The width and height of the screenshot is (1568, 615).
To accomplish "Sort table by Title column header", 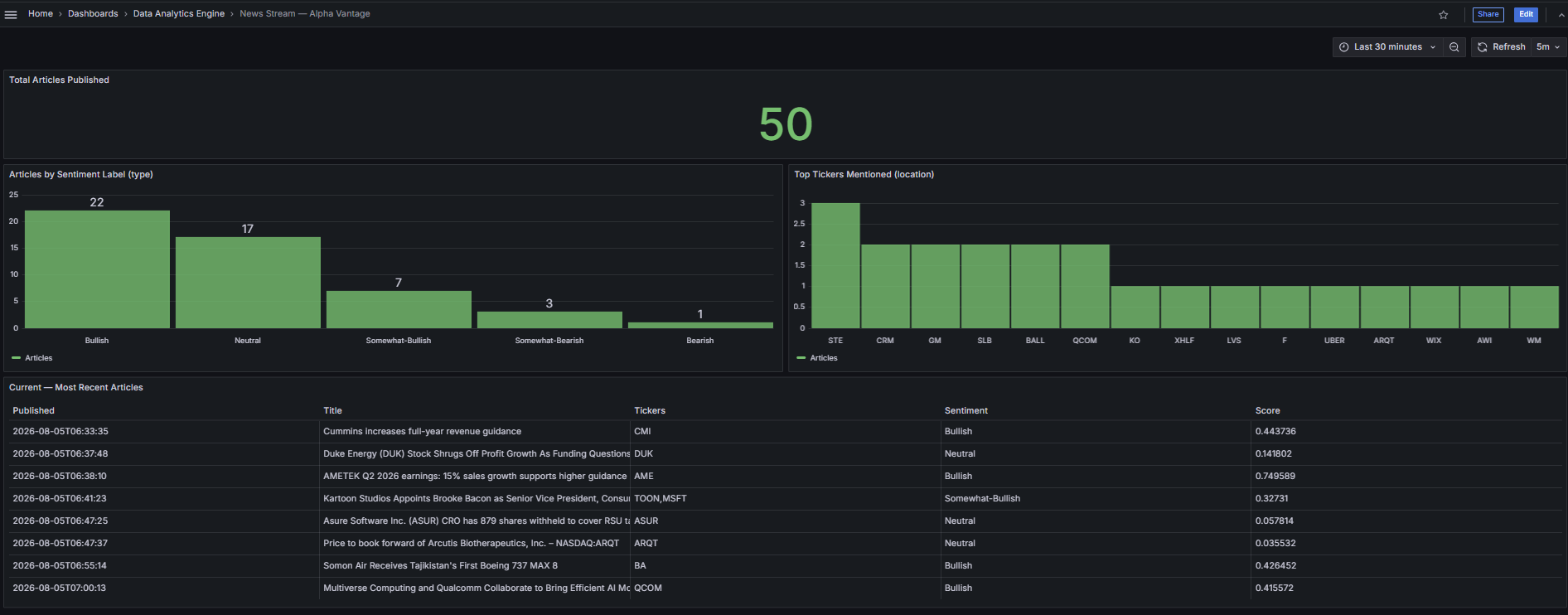I will coord(332,411).
